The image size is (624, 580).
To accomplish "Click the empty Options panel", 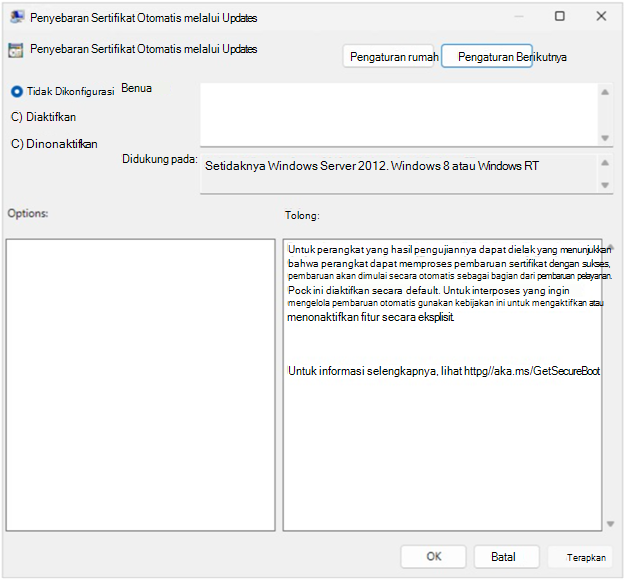I will [x=140, y=385].
